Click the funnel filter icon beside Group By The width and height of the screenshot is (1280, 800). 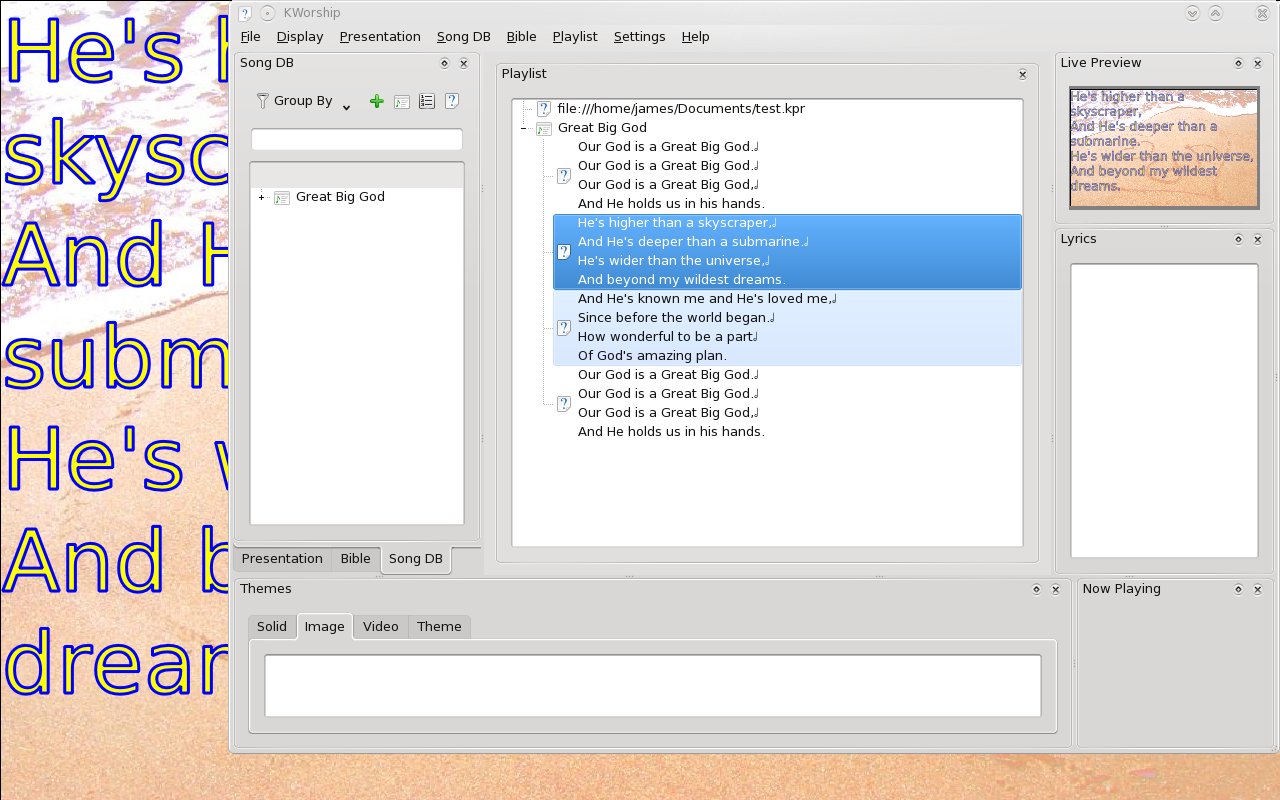click(263, 101)
